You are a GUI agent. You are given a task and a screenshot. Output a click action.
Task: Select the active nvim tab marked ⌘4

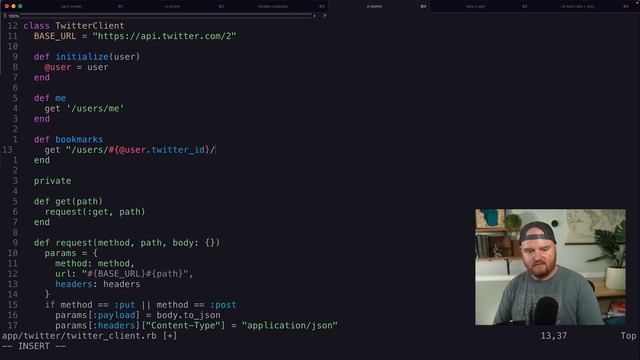pos(380,6)
